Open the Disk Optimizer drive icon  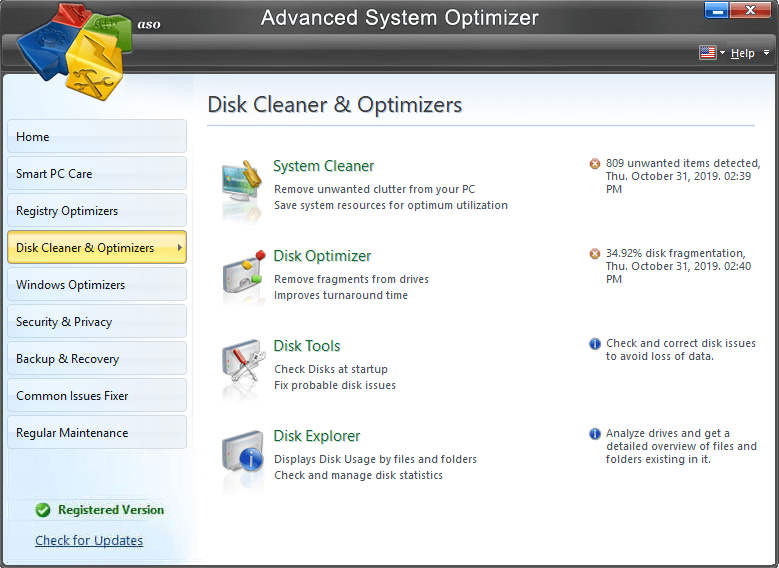(x=243, y=273)
